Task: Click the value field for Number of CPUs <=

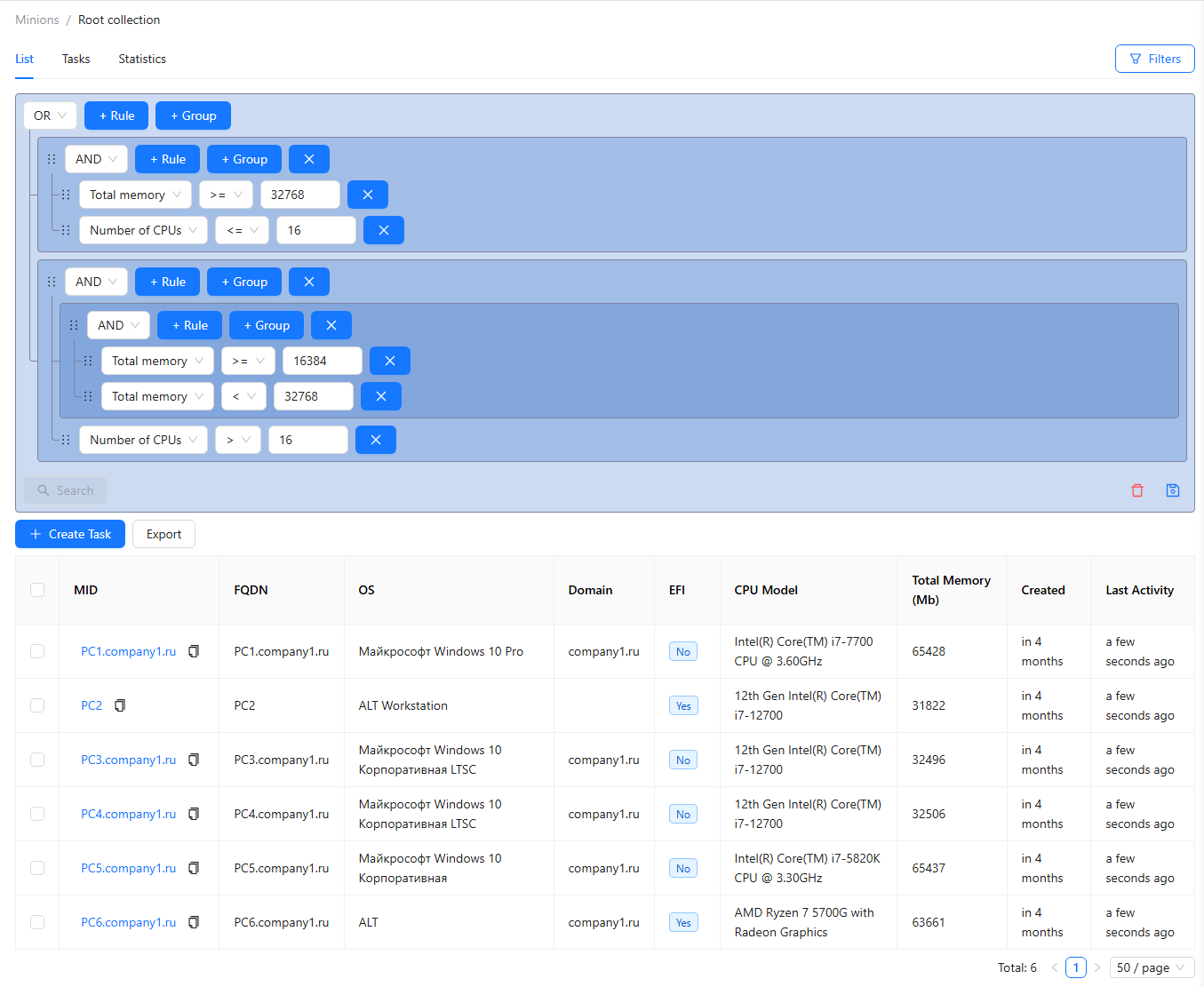Action: click(316, 230)
